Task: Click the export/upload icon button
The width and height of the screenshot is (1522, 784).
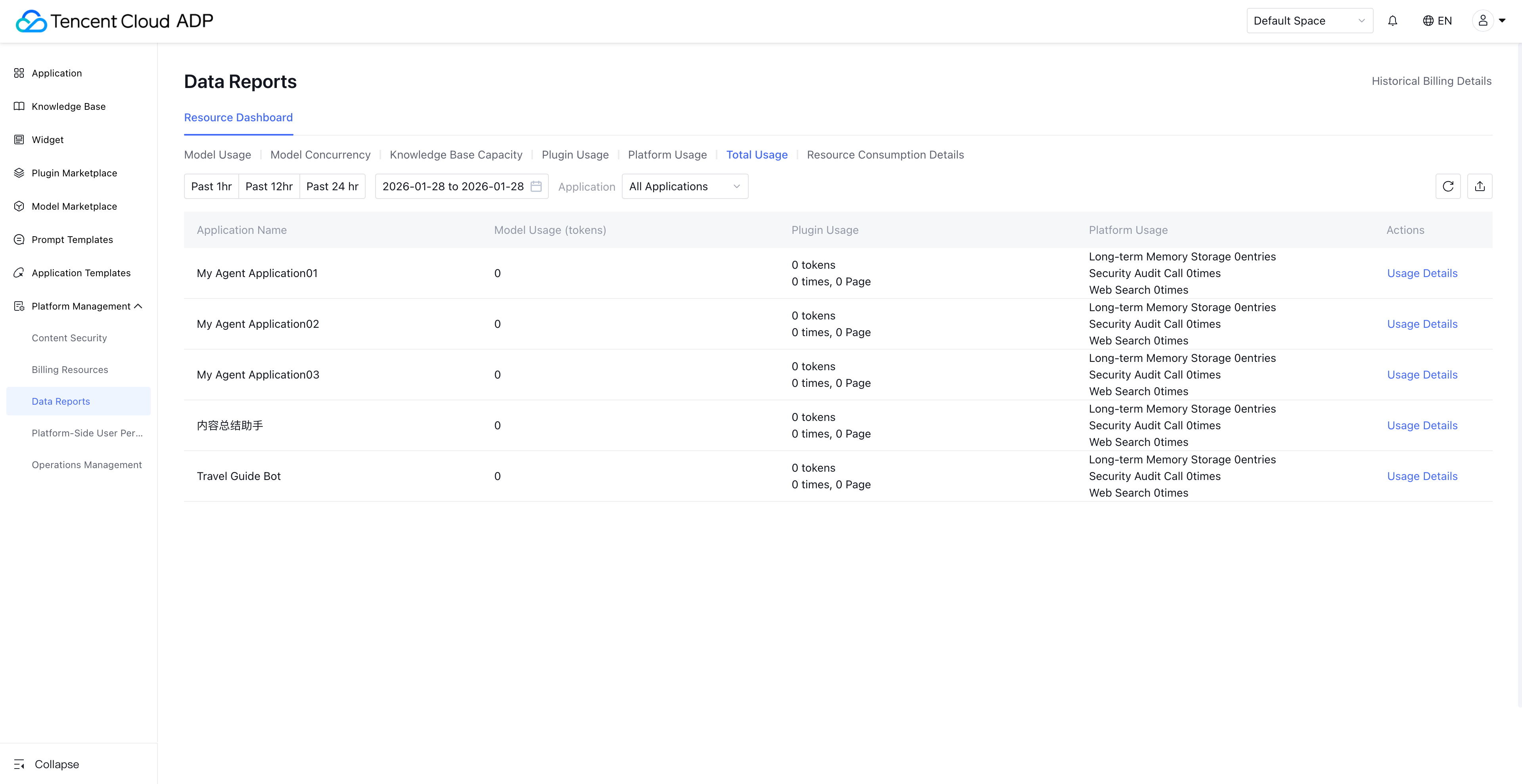Action: tap(1480, 187)
